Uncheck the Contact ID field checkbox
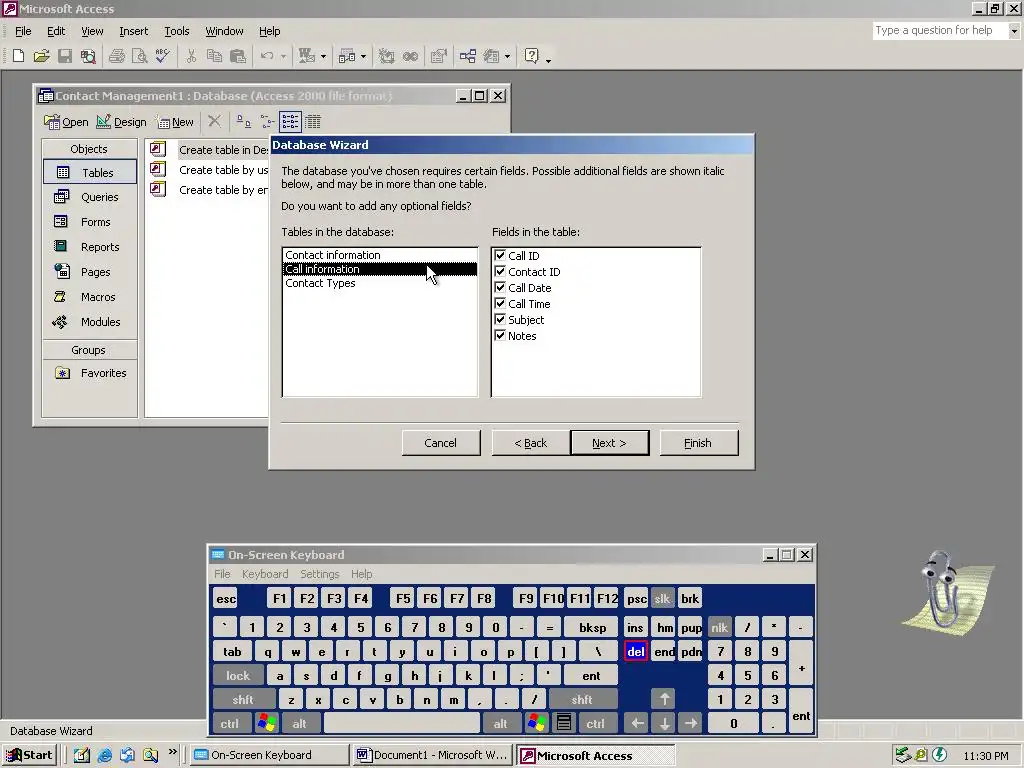The image size is (1024, 768). [x=500, y=271]
